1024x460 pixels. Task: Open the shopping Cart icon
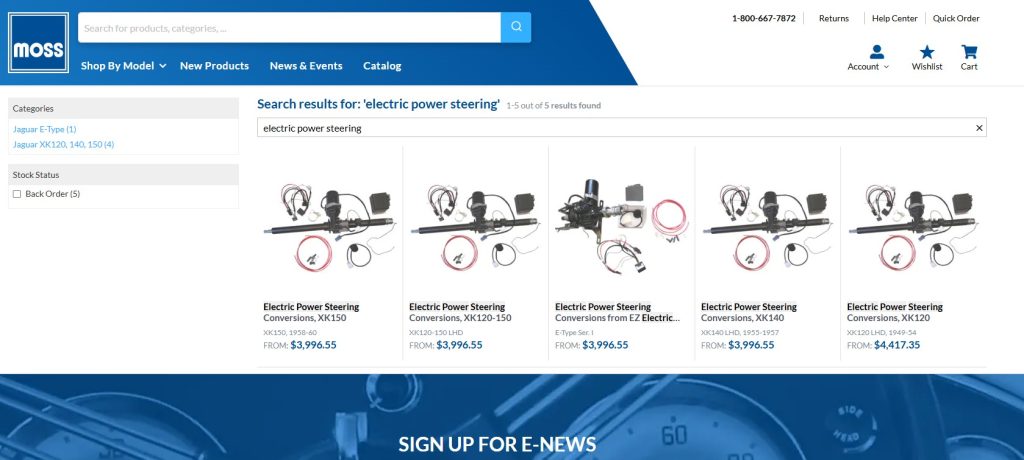[969, 52]
